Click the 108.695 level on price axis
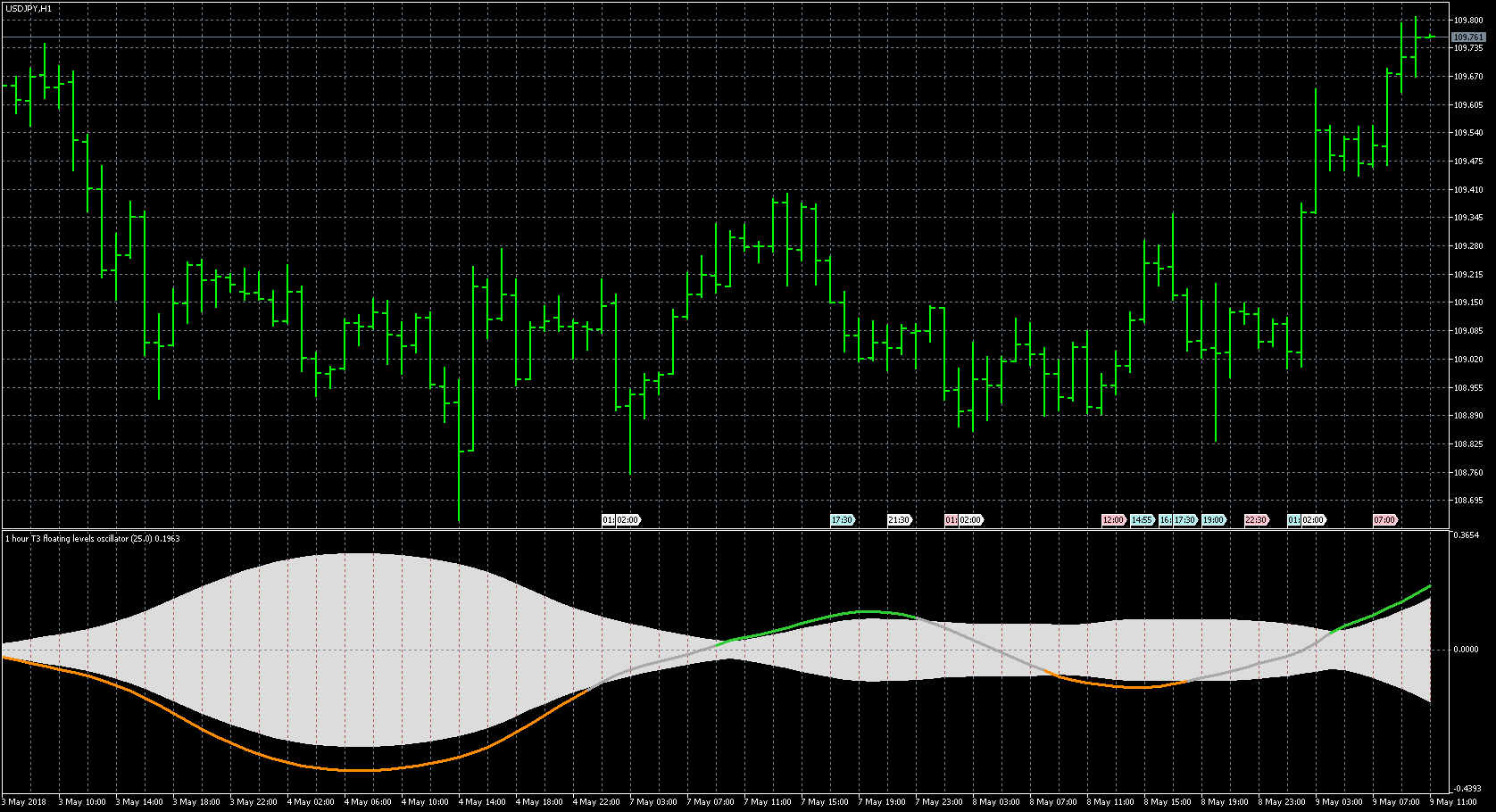 point(1468,501)
